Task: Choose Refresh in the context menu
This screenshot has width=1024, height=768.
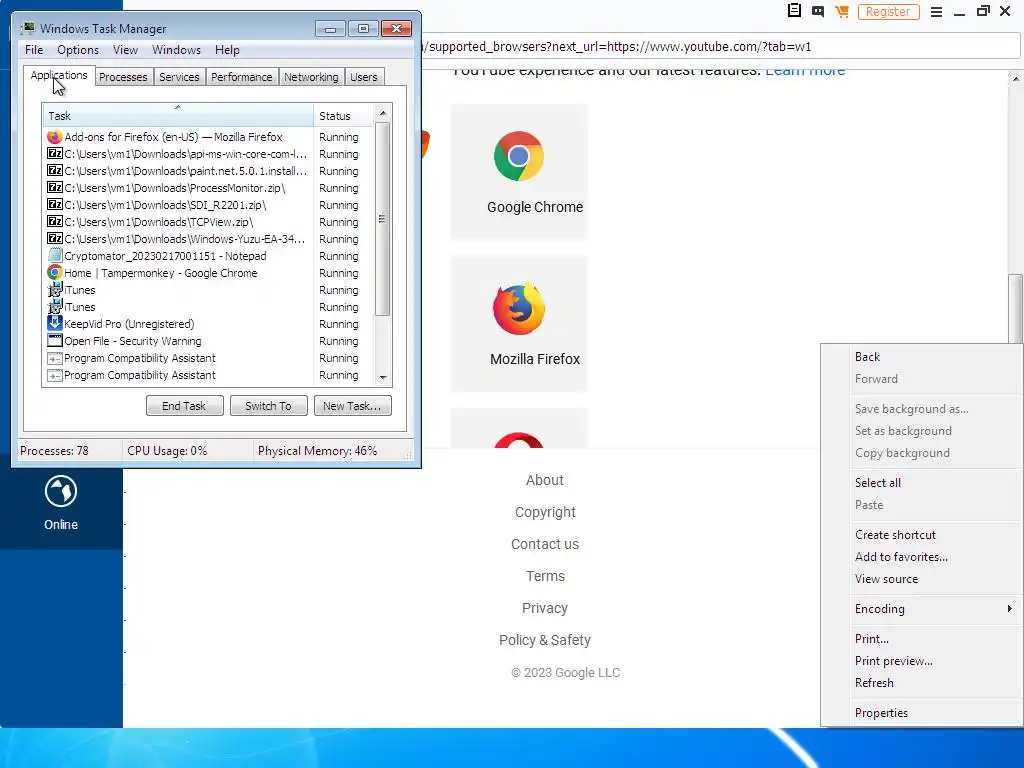Action: (x=874, y=683)
